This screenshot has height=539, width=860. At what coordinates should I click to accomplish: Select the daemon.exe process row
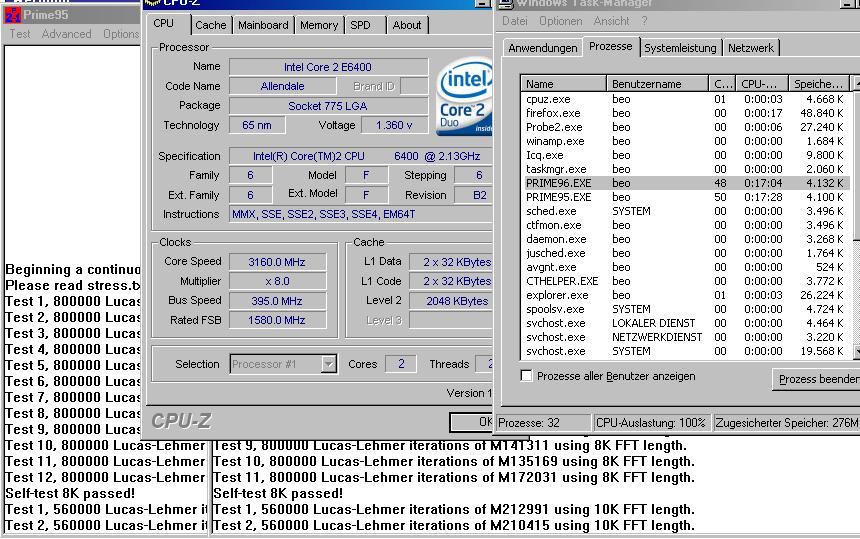685,239
